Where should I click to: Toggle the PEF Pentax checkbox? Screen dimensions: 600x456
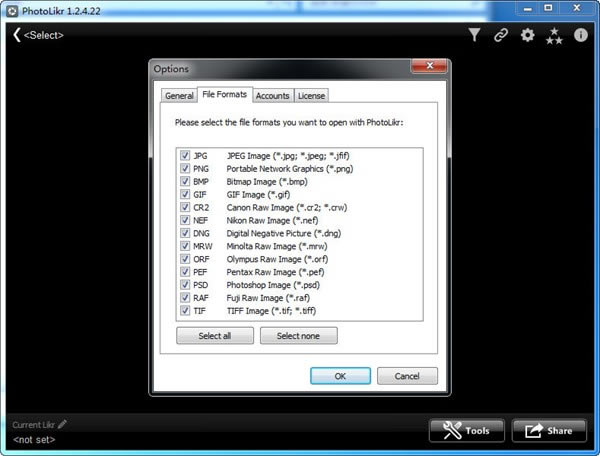pyautogui.click(x=185, y=272)
